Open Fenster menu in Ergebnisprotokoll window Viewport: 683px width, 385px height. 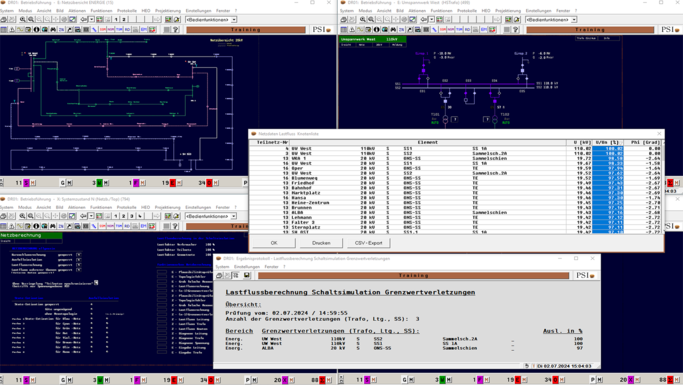click(271, 267)
